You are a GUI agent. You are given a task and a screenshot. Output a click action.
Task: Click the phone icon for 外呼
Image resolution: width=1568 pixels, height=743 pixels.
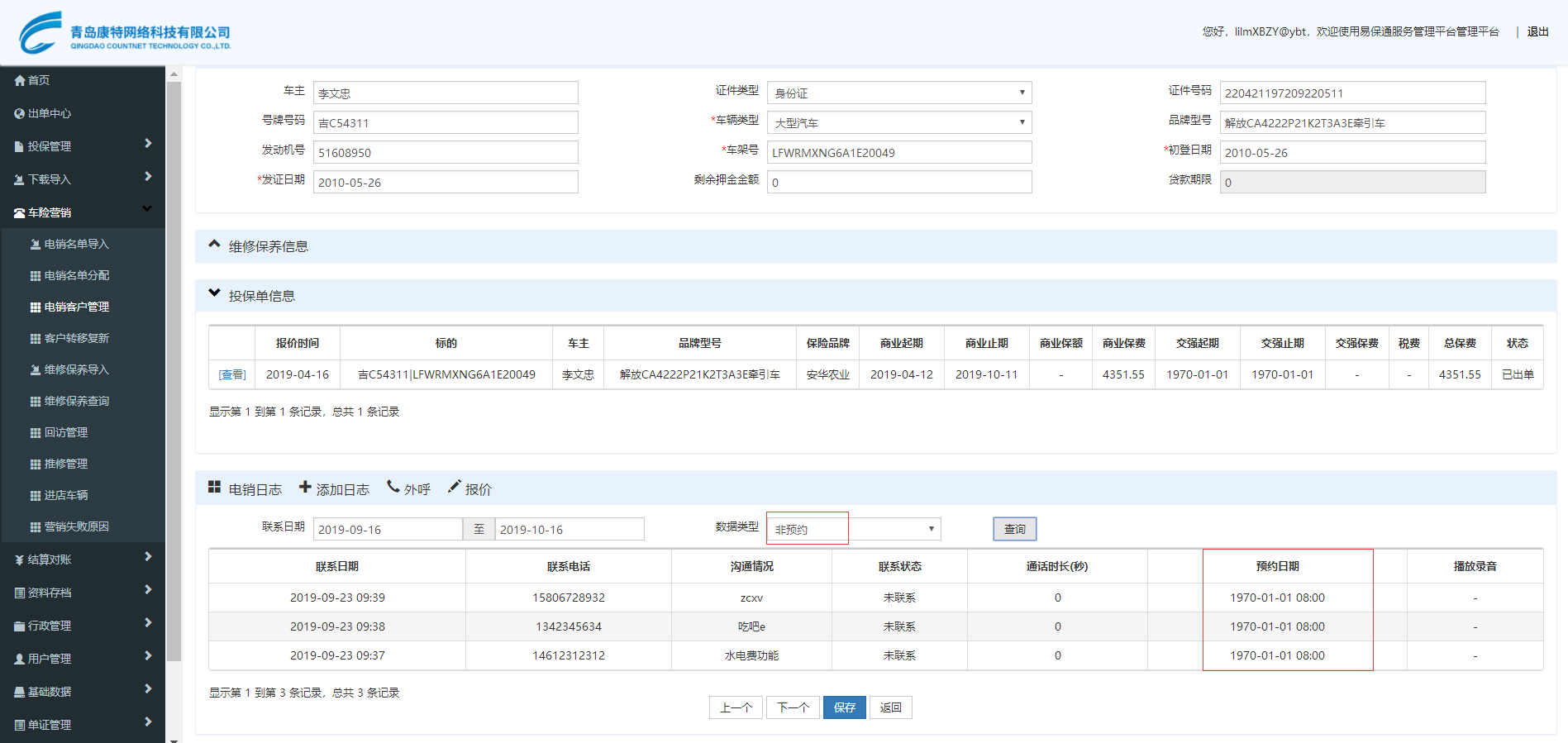click(393, 487)
